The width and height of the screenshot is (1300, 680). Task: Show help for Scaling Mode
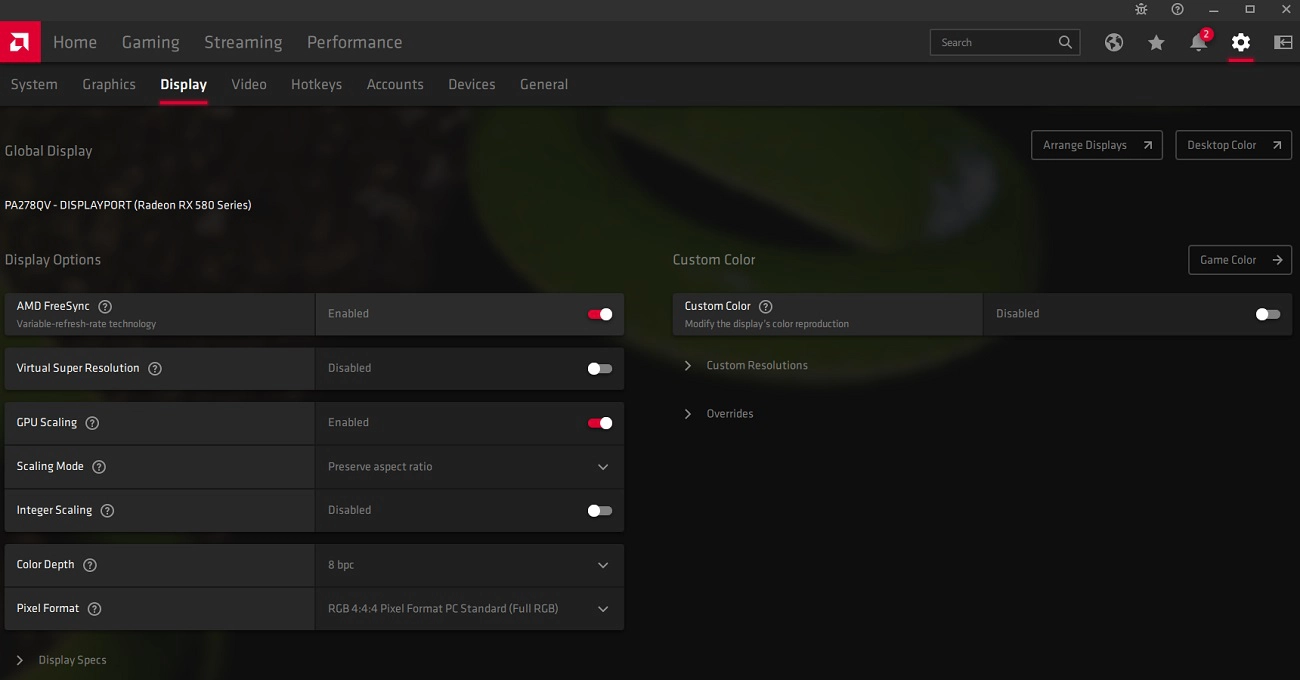pos(99,467)
